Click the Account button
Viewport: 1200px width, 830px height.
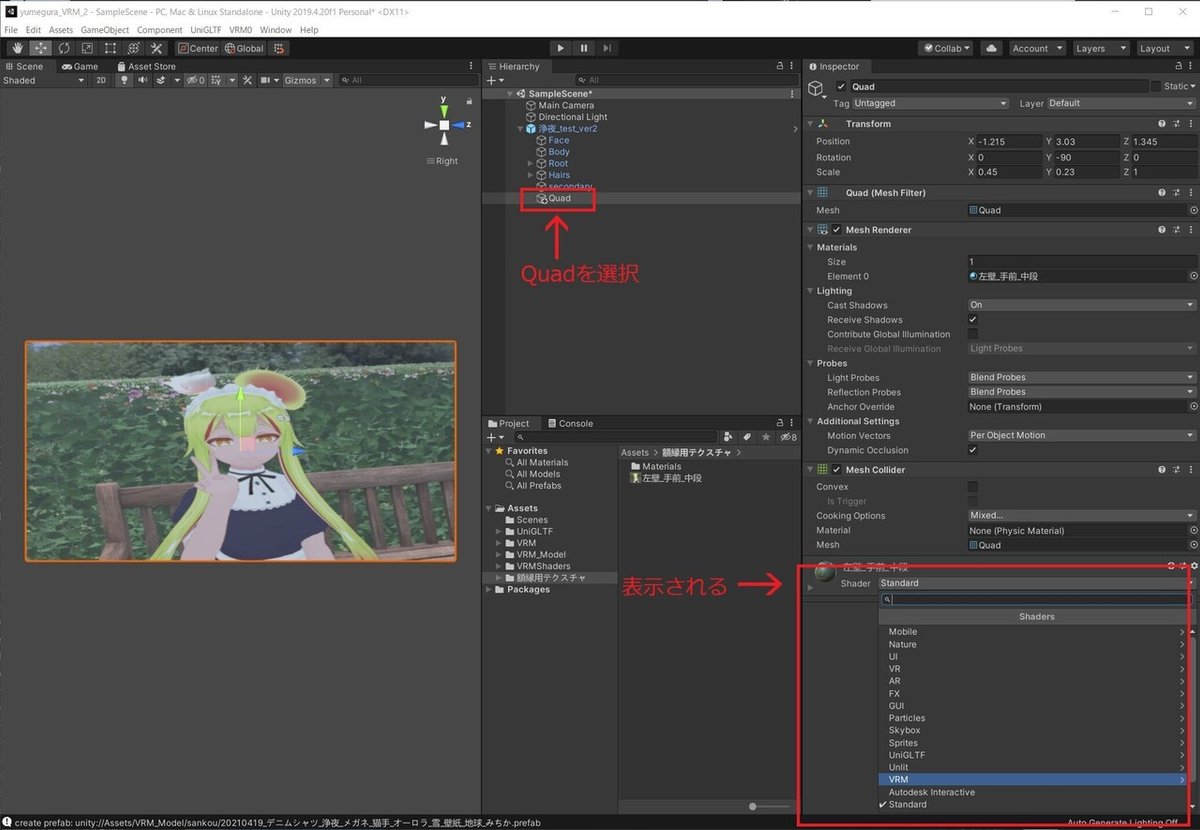[1036, 48]
